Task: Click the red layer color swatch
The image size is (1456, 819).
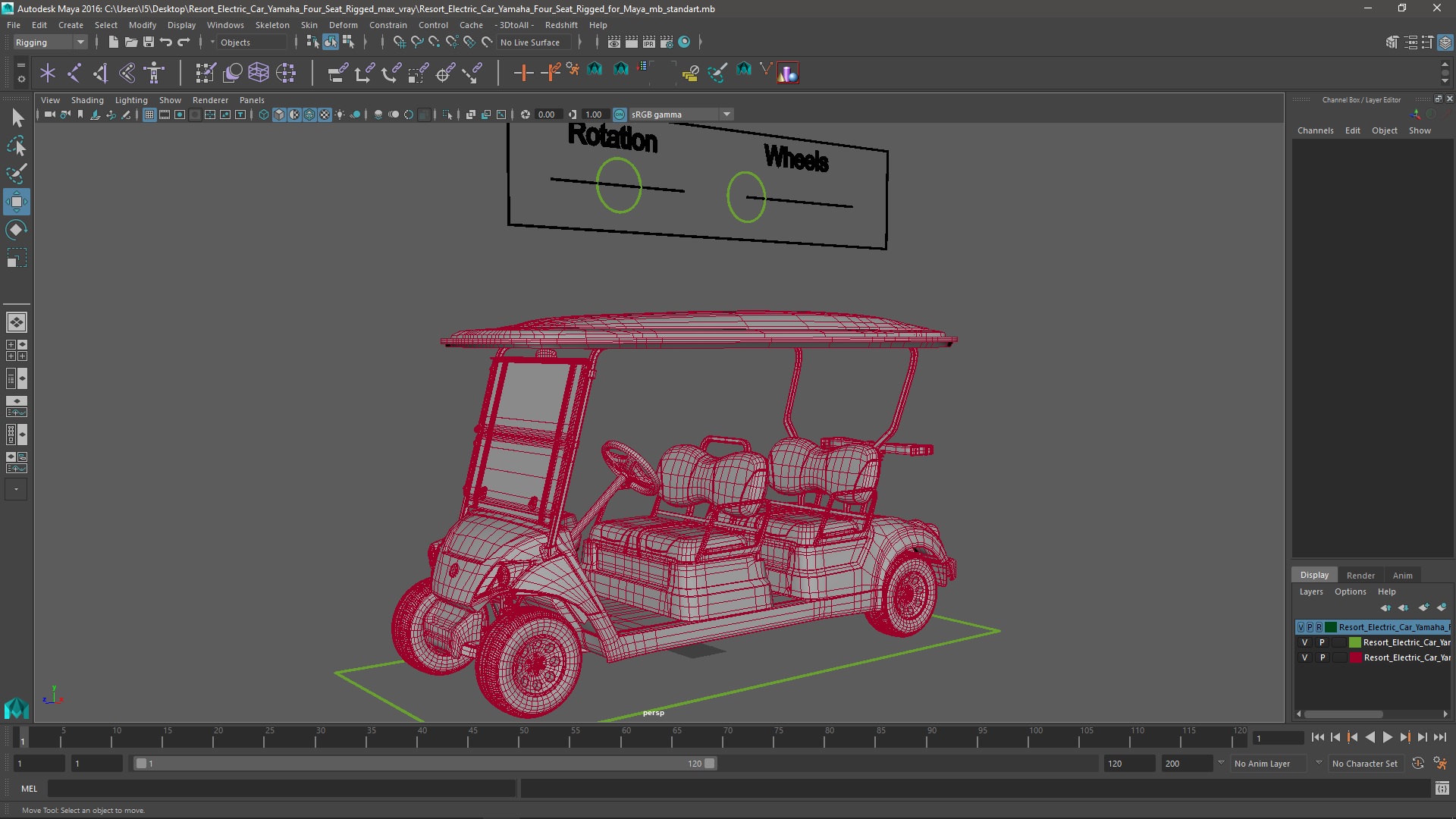Action: [1354, 657]
